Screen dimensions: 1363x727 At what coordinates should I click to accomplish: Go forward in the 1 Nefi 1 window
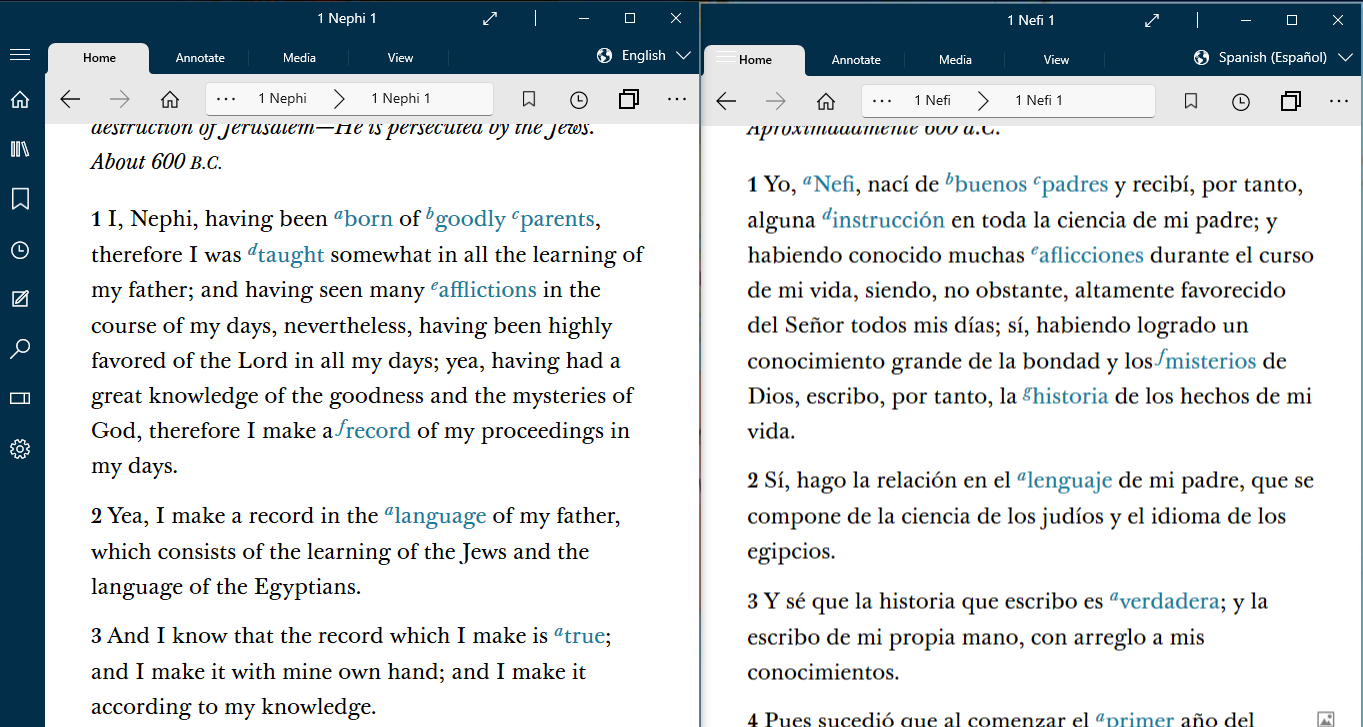[776, 101]
